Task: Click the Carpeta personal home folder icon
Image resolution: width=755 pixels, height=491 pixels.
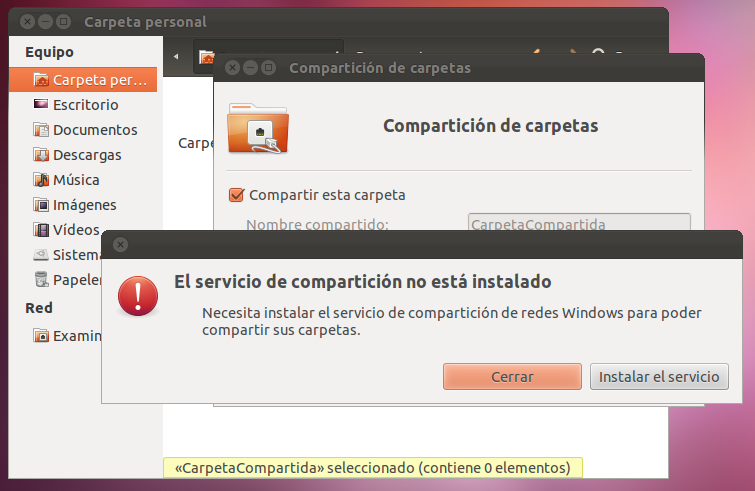Action: click(41, 79)
